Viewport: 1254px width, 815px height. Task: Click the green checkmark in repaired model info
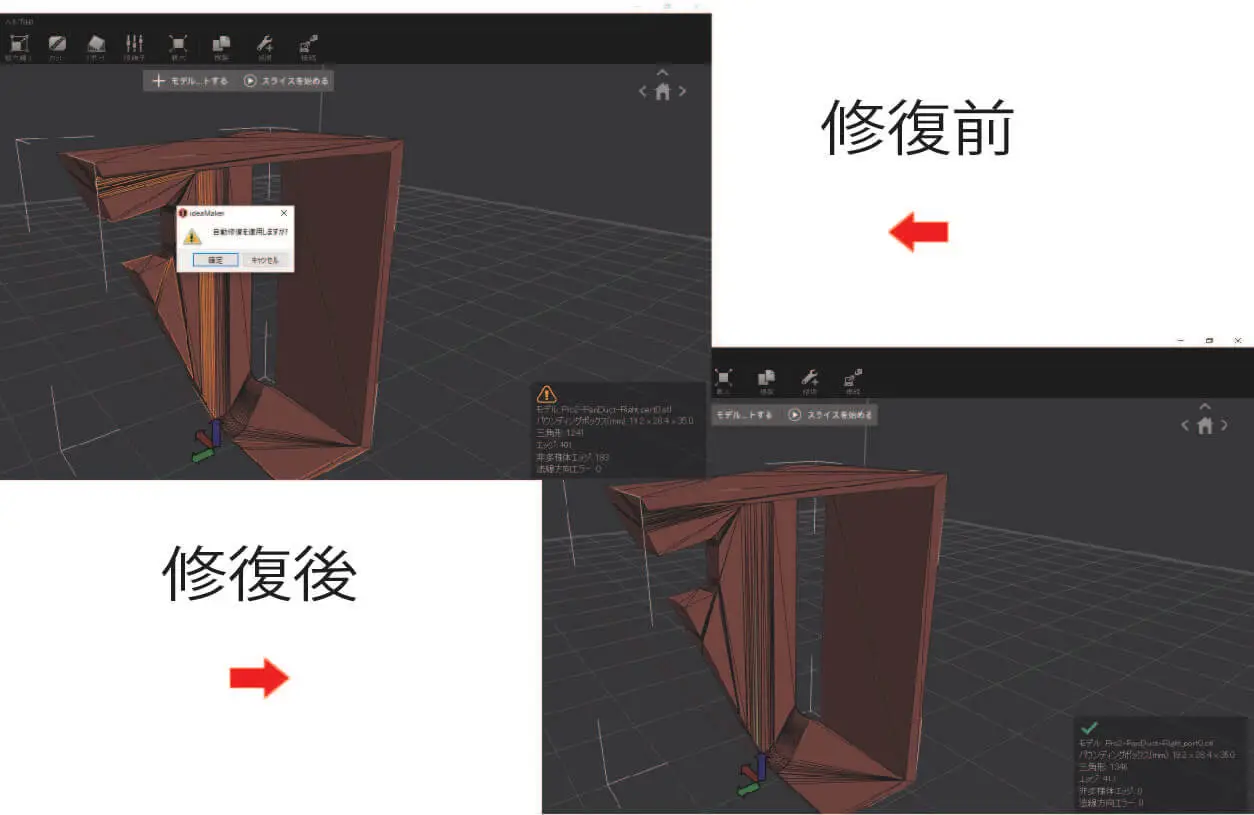point(1091,728)
